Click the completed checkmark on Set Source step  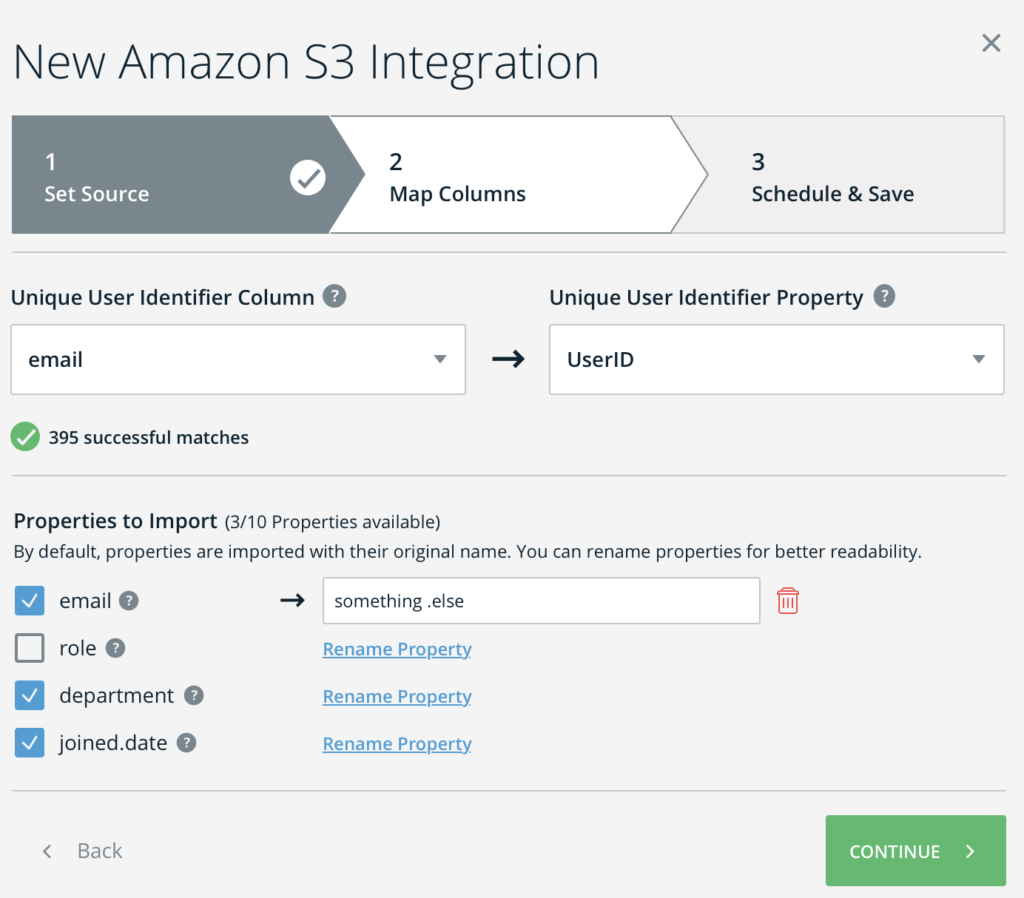point(307,177)
